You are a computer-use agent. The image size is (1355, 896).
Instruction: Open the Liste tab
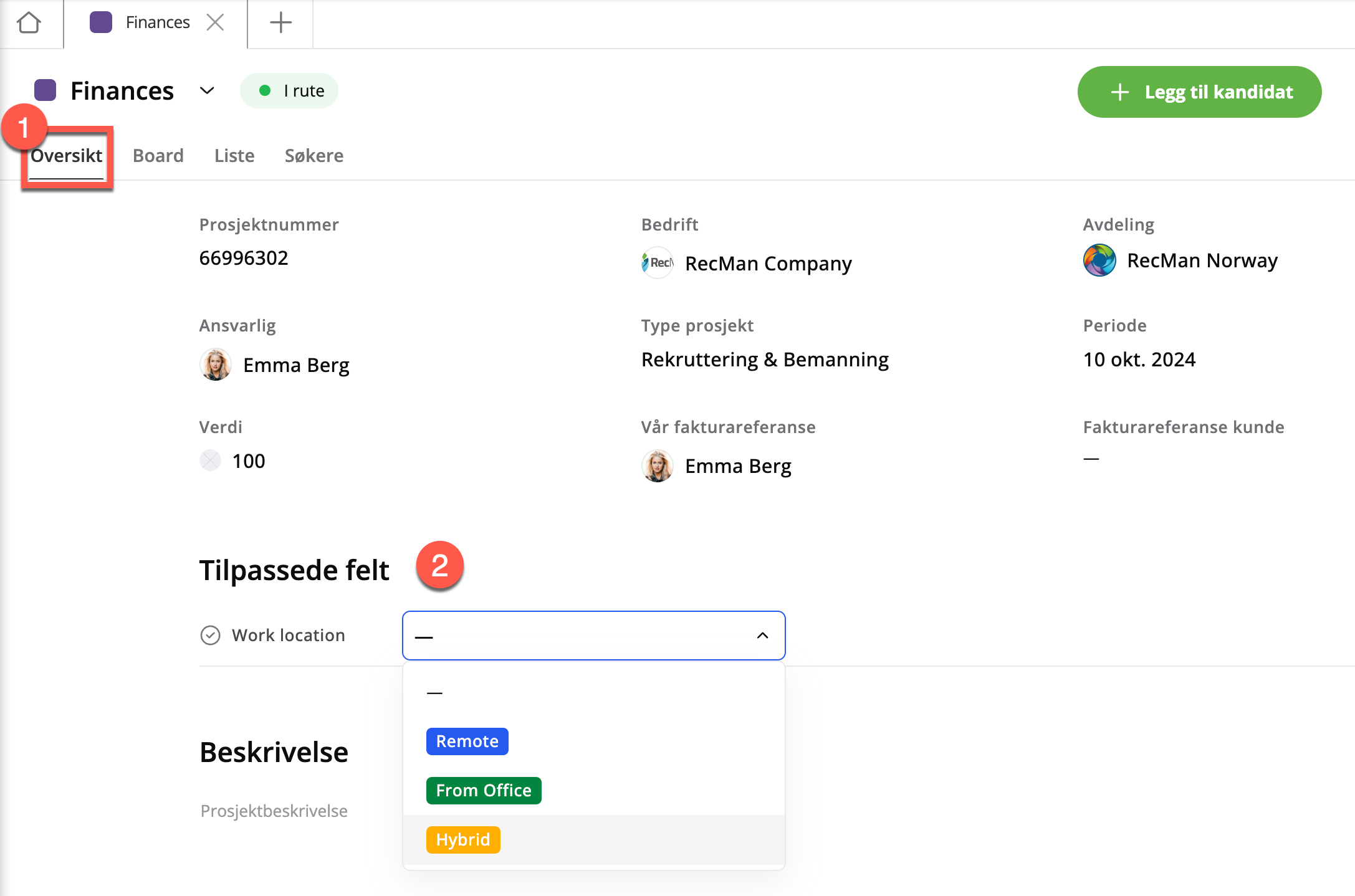tap(234, 156)
